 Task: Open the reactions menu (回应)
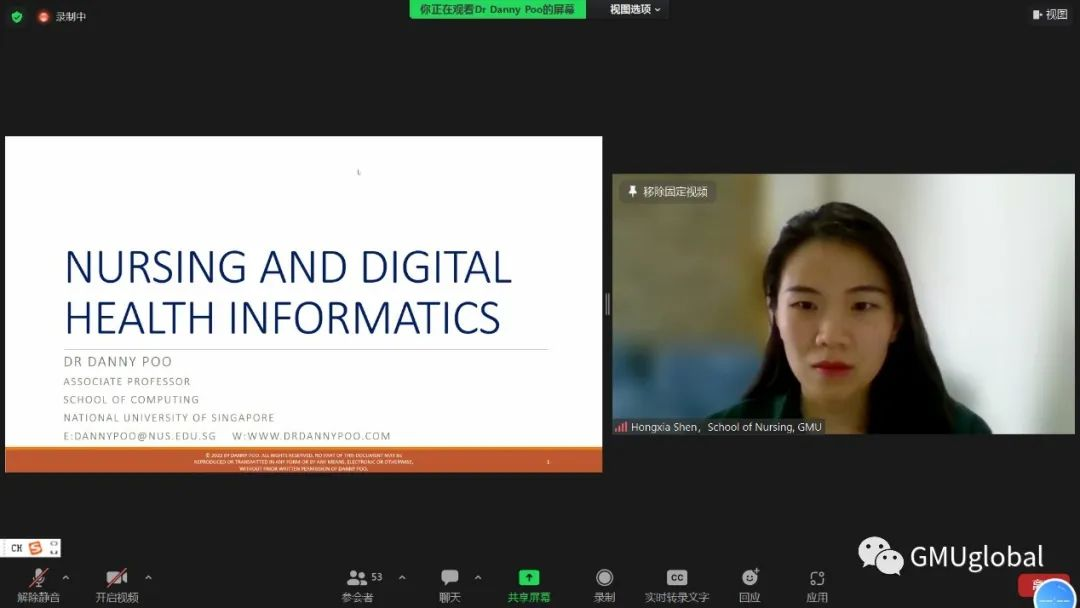(x=750, y=585)
